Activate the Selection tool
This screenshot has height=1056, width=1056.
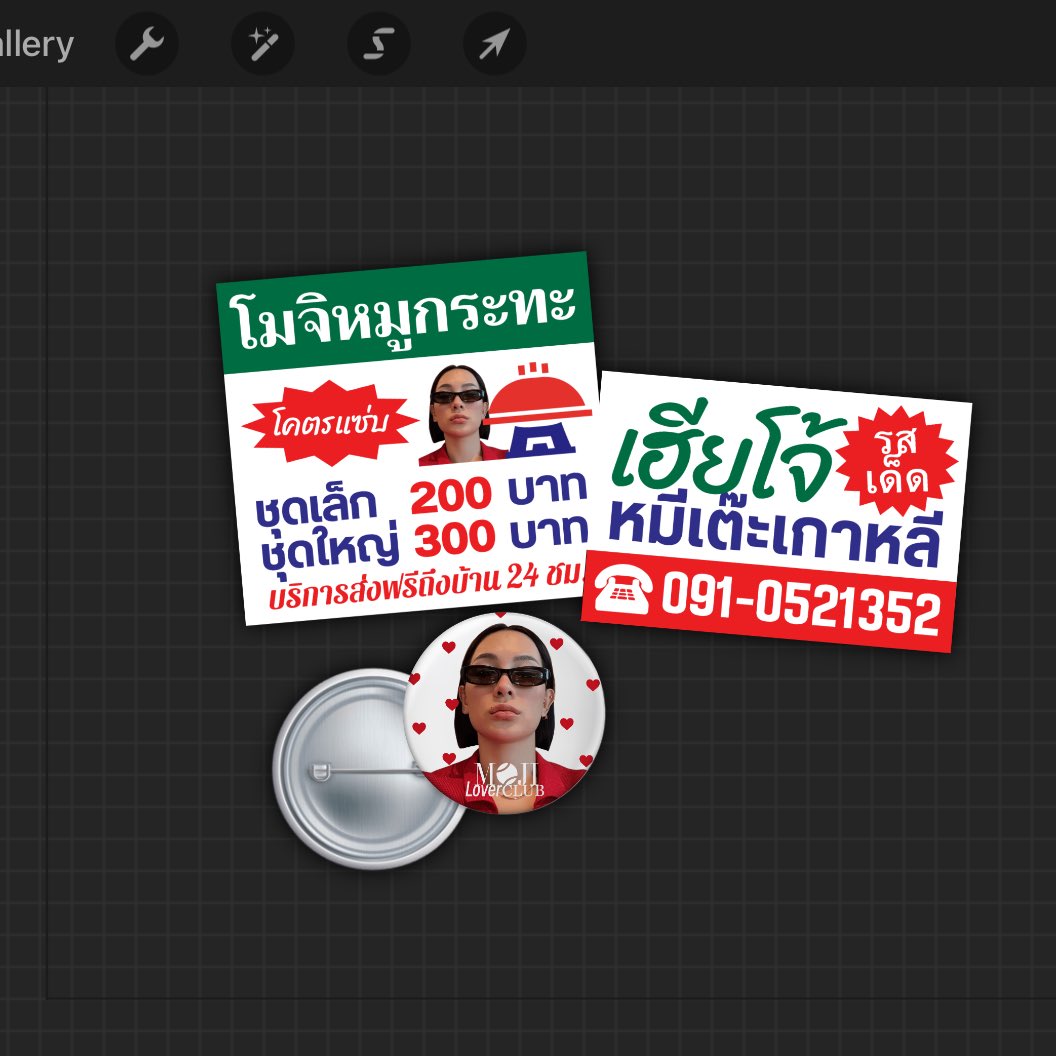pyautogui.click(x=378, y=43)
